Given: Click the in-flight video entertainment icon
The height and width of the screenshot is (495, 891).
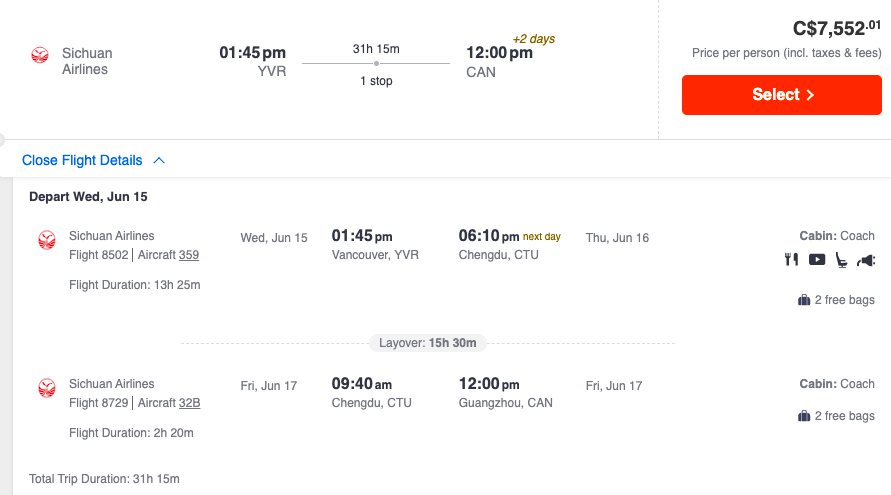Looking at the screenshot, I should point(817,260).
